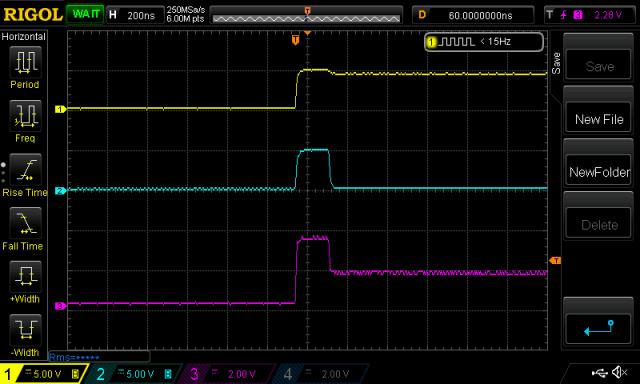Click the New File button
640x384 pixels.
tap(599, 119)
